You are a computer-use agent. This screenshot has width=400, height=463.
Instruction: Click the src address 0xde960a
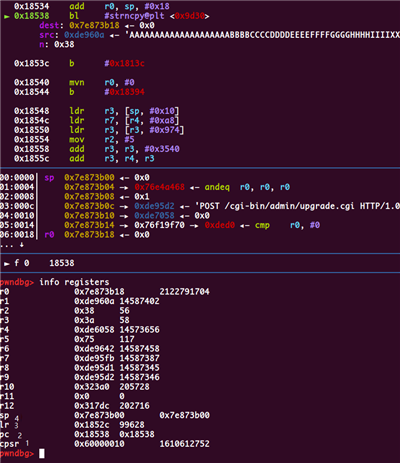coord(84,35)
